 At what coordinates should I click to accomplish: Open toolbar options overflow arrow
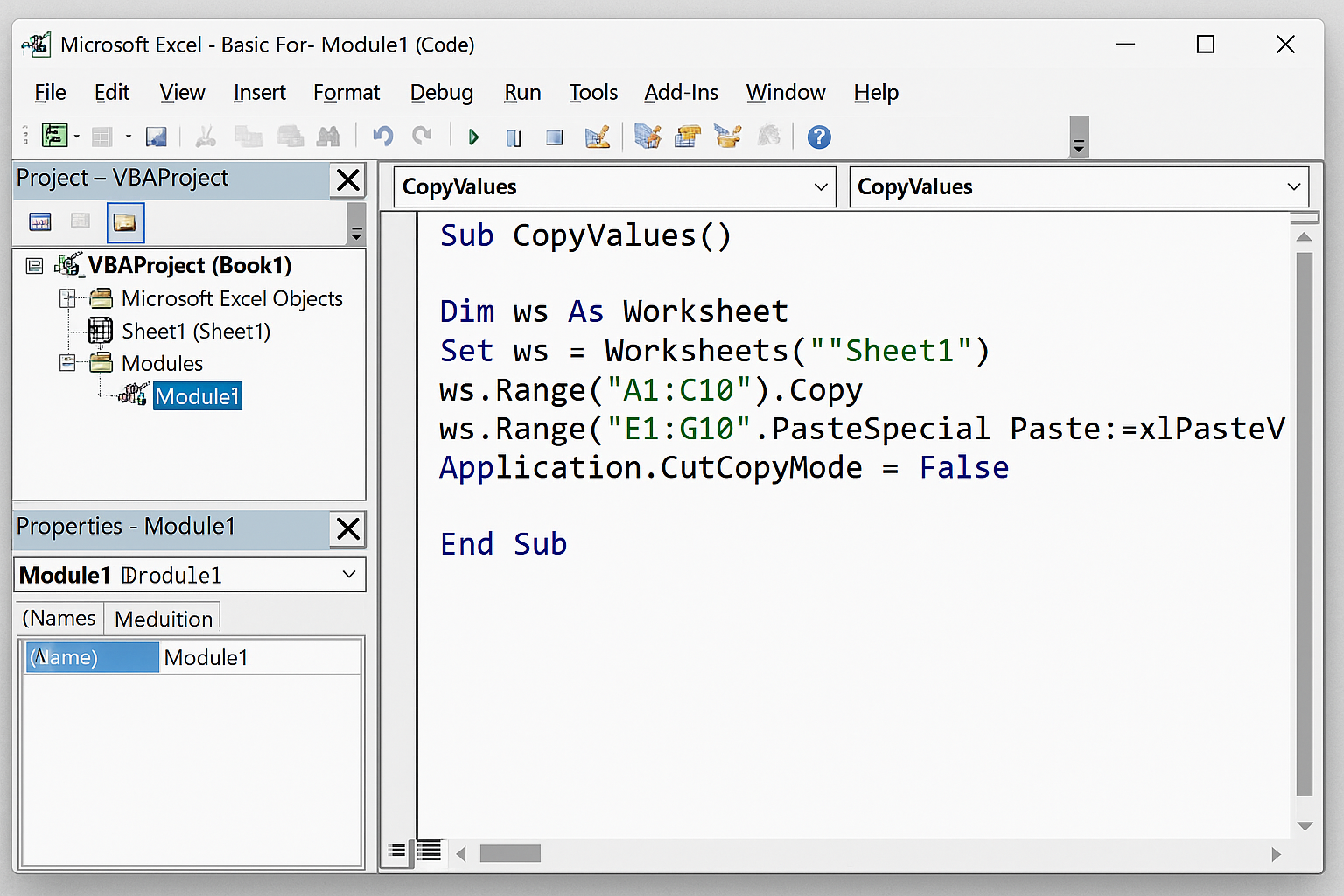[1079, 136]
